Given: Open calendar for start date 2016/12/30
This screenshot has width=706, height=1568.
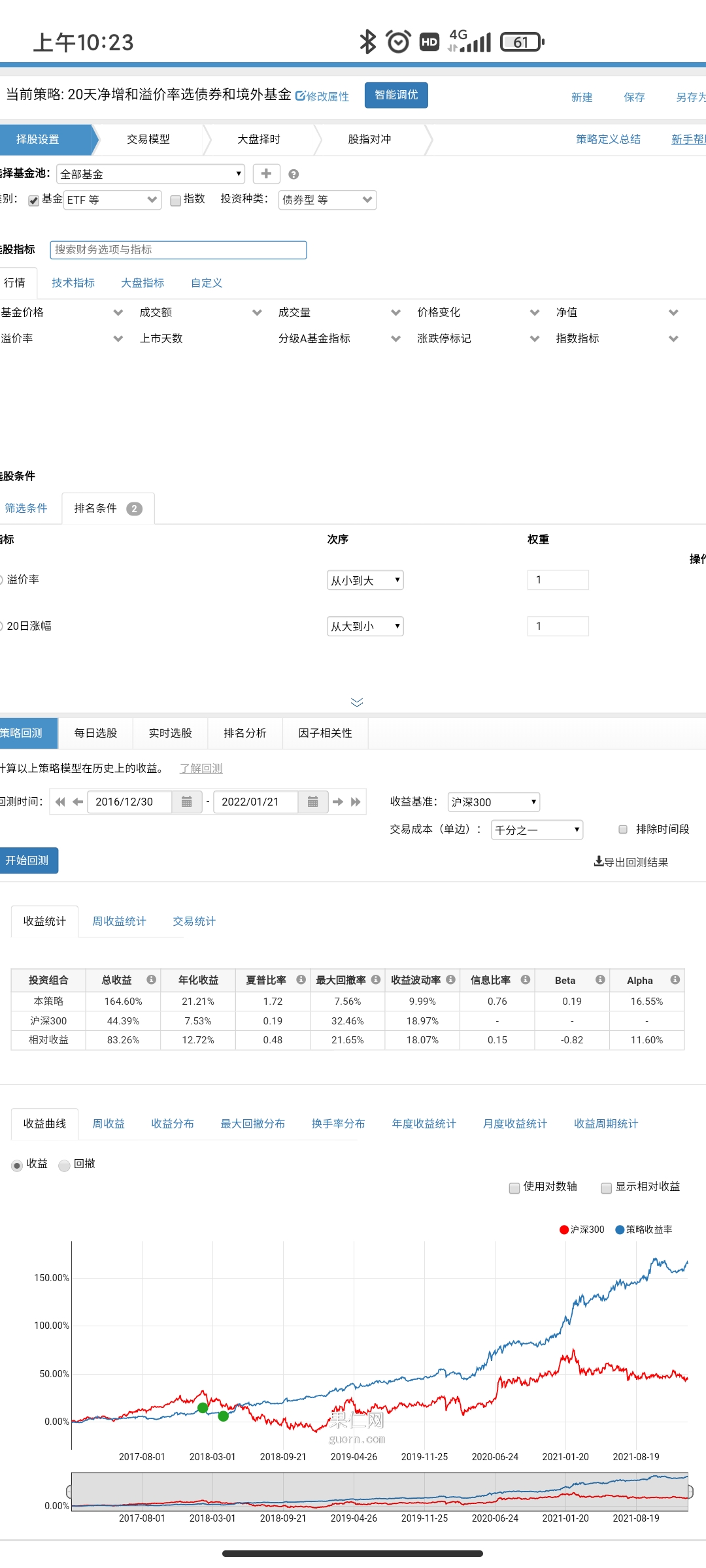Looking at the screenshot, I should (x=187, y=802).
